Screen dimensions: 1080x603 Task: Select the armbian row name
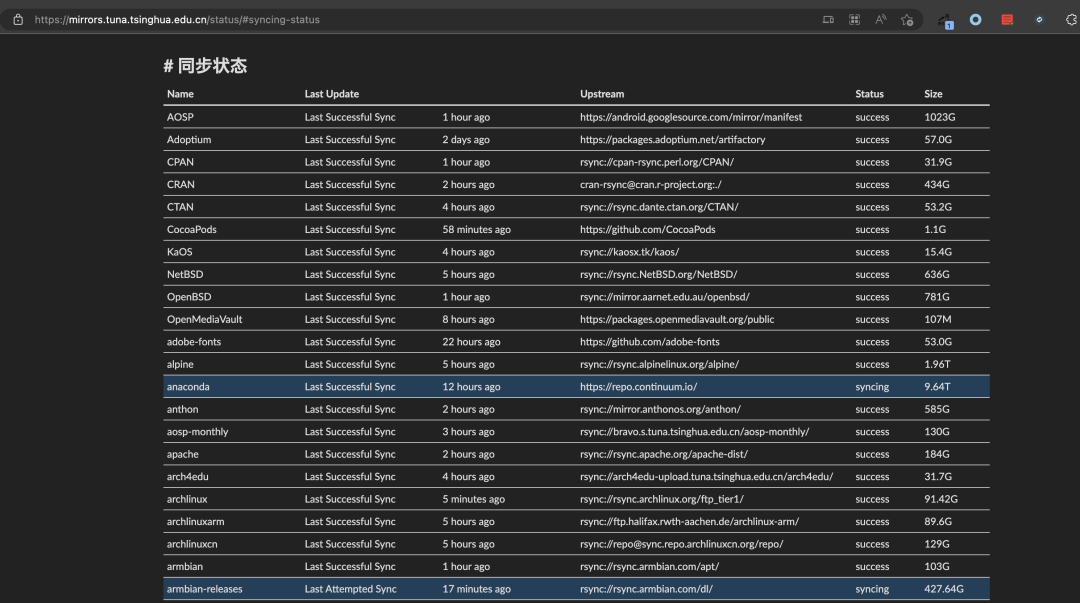click(x=185, y=566)
